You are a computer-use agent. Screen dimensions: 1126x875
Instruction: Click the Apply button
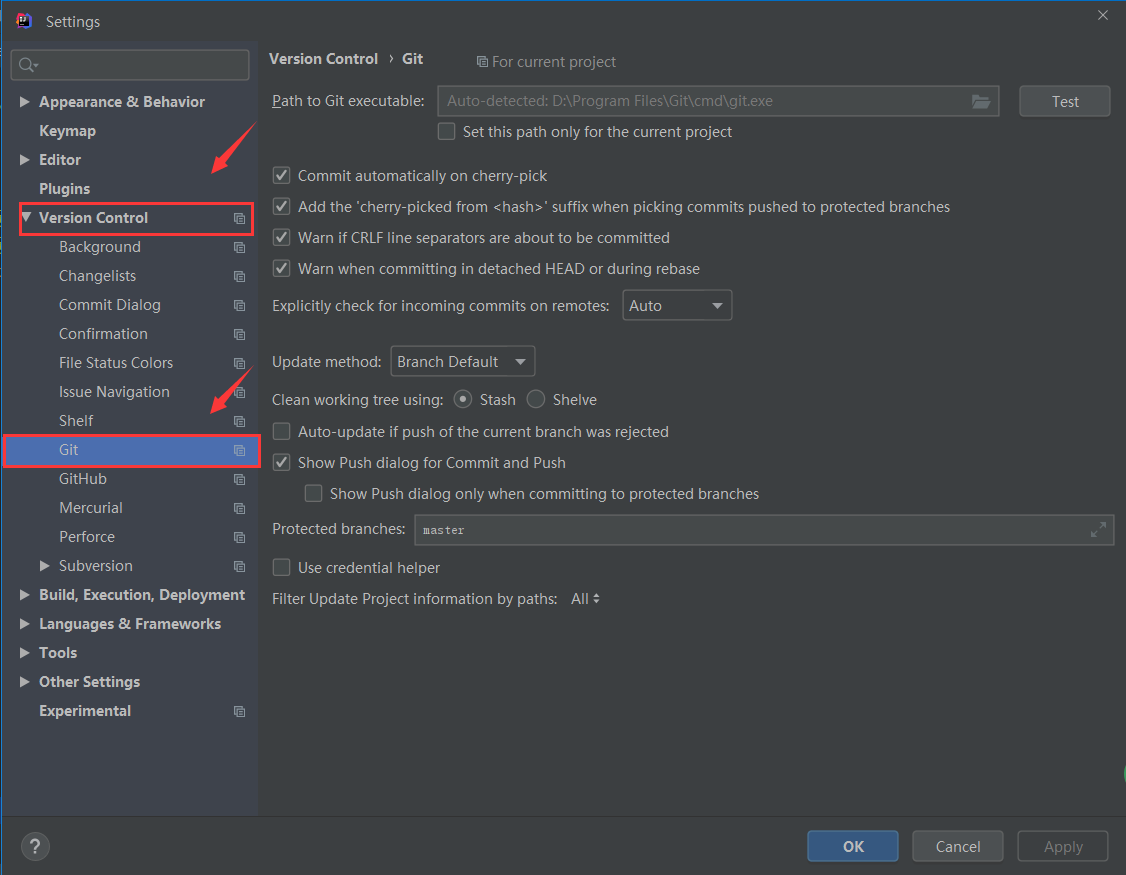coord(1063,846)
